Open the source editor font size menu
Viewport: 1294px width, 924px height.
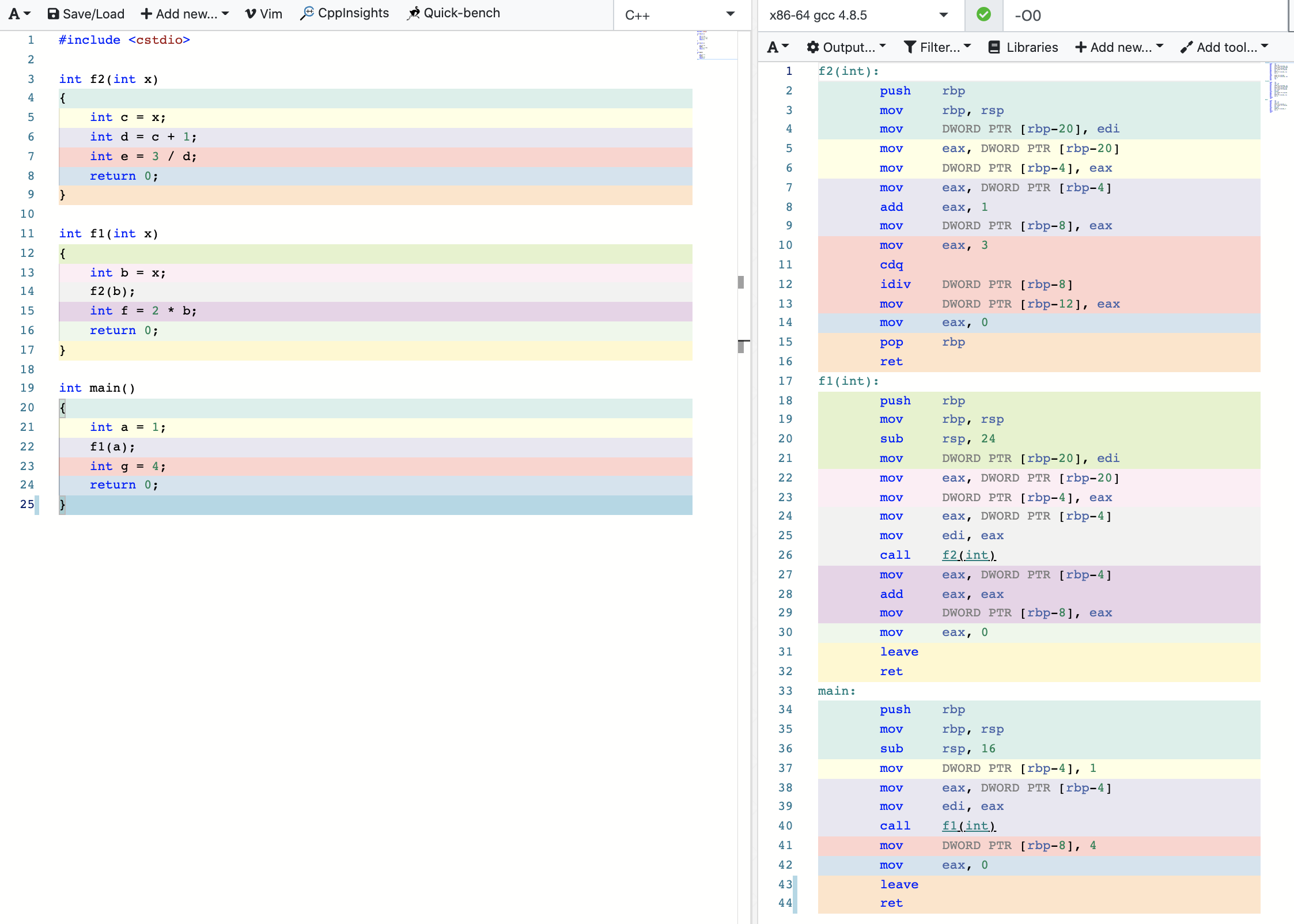point(20,13)
